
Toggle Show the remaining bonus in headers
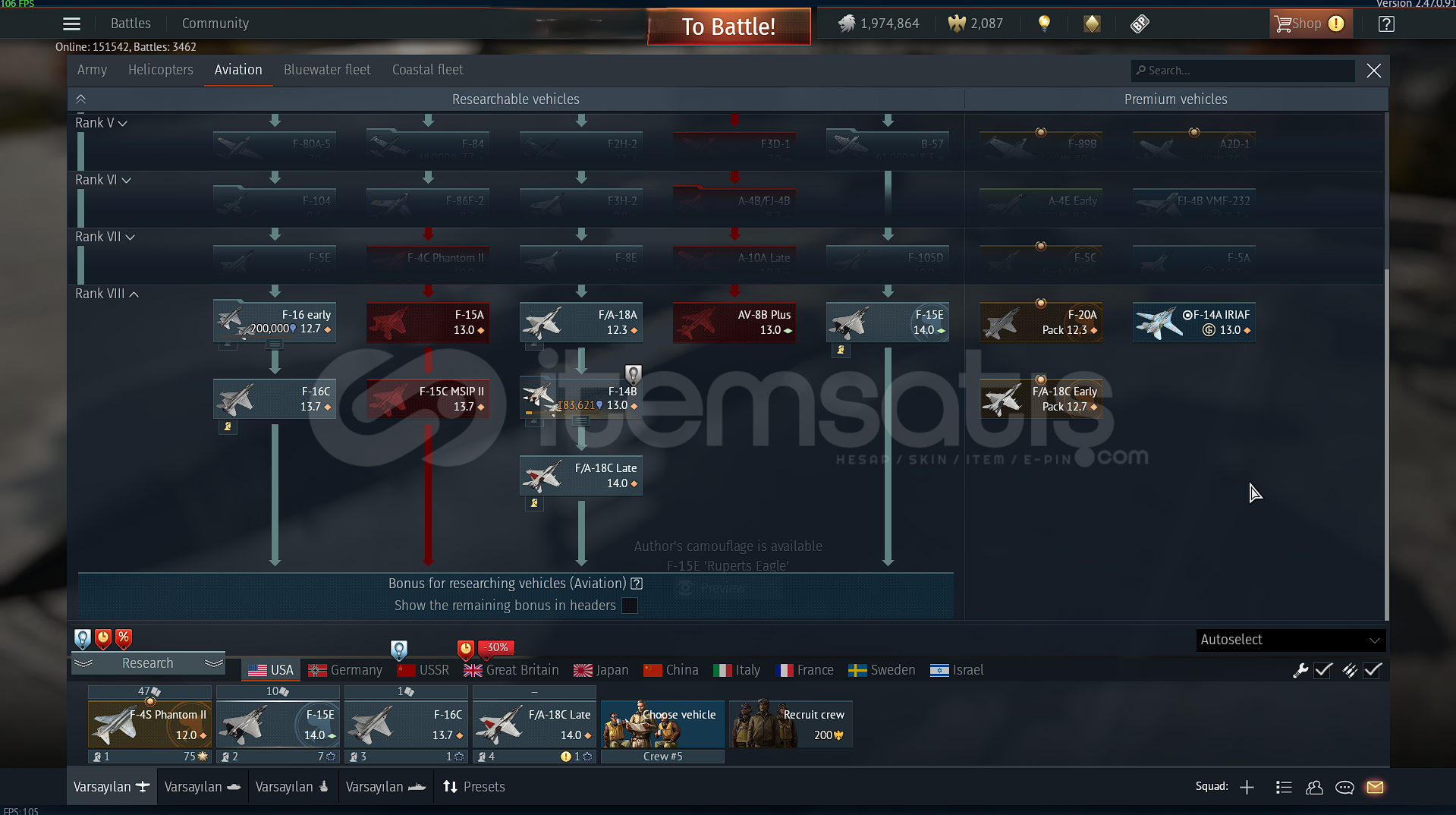pyautogui.click(x=630, y=606)
